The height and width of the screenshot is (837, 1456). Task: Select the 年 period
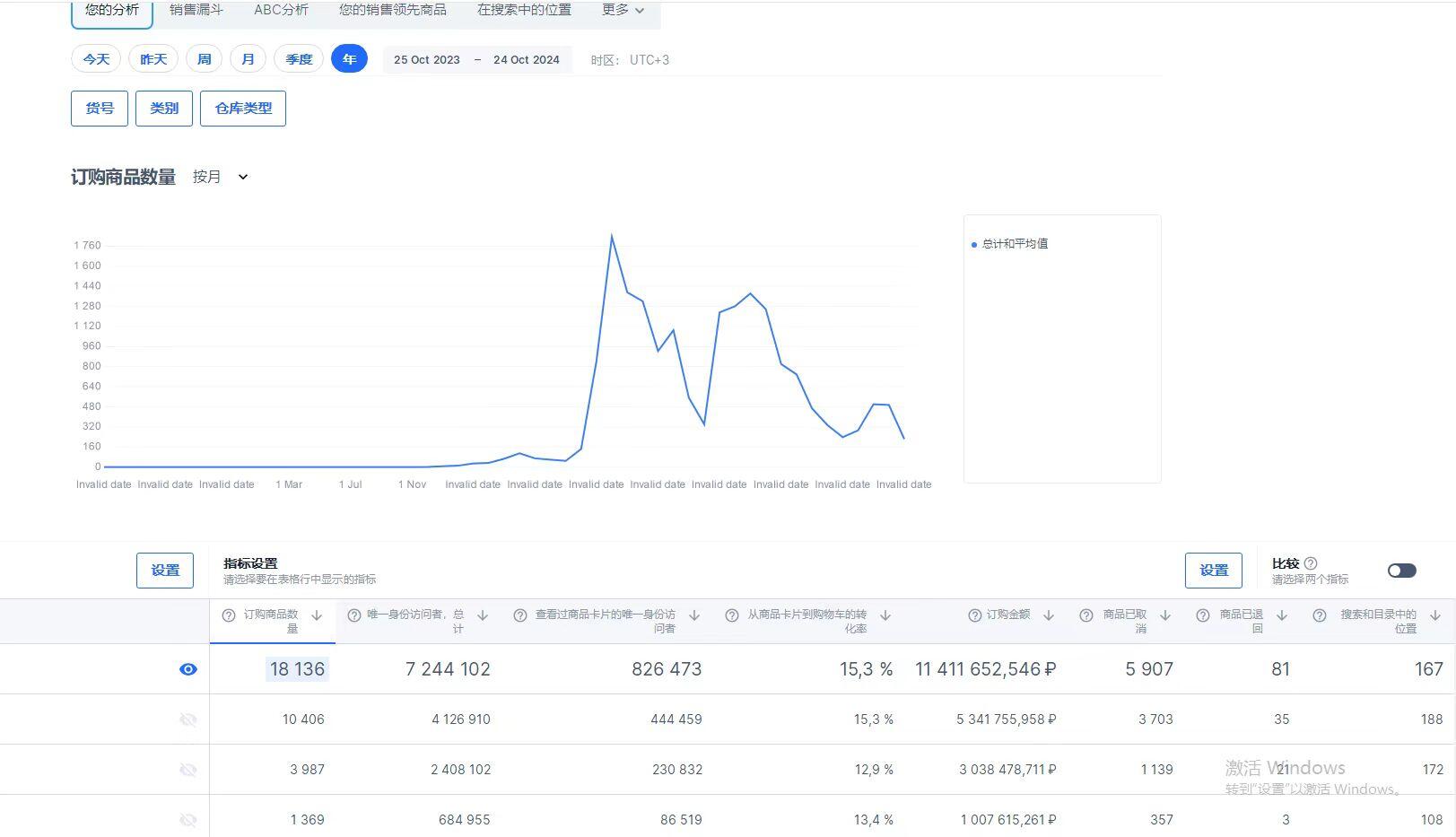pyautogui.click(x=349, y=59)
